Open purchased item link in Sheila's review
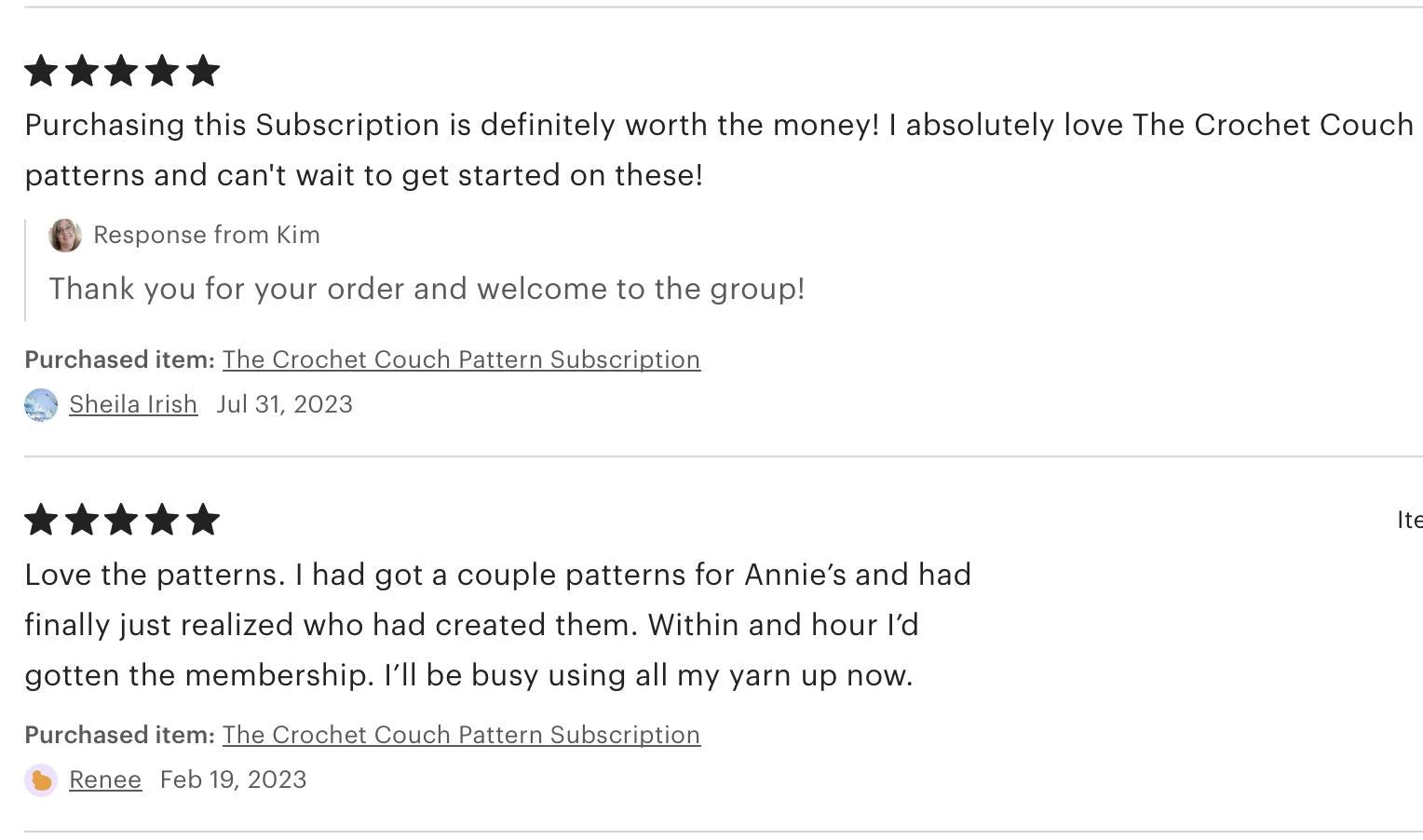 461,359
